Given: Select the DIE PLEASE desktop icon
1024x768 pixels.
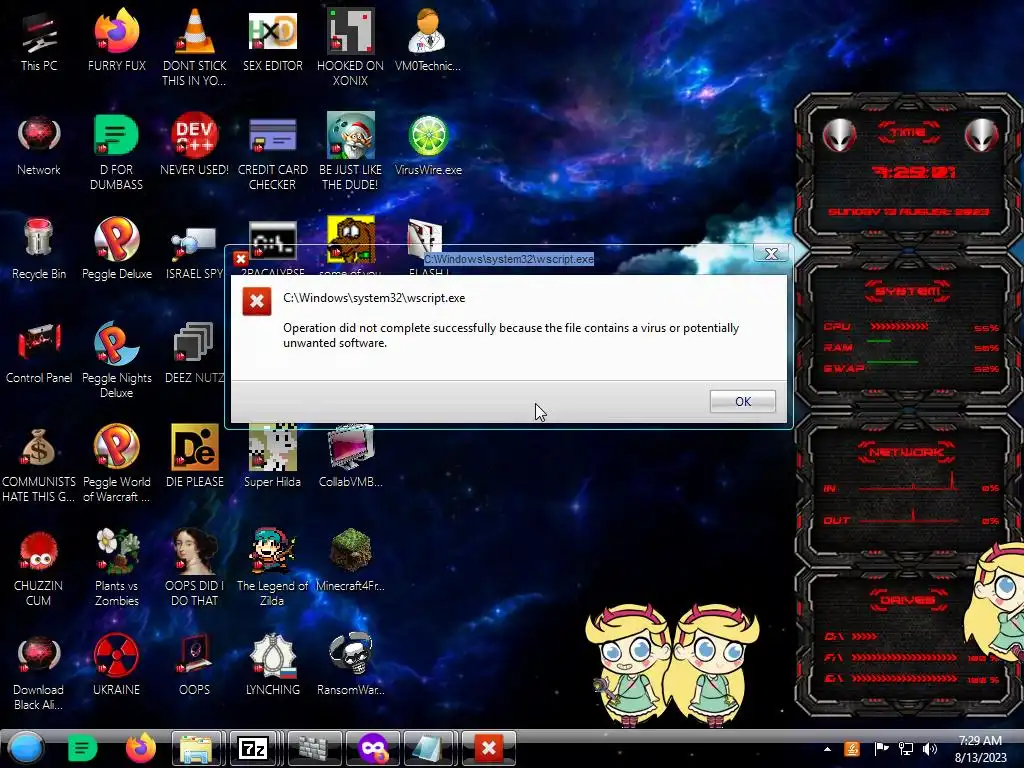Looking at the screenshot, I should coord(195,456).
